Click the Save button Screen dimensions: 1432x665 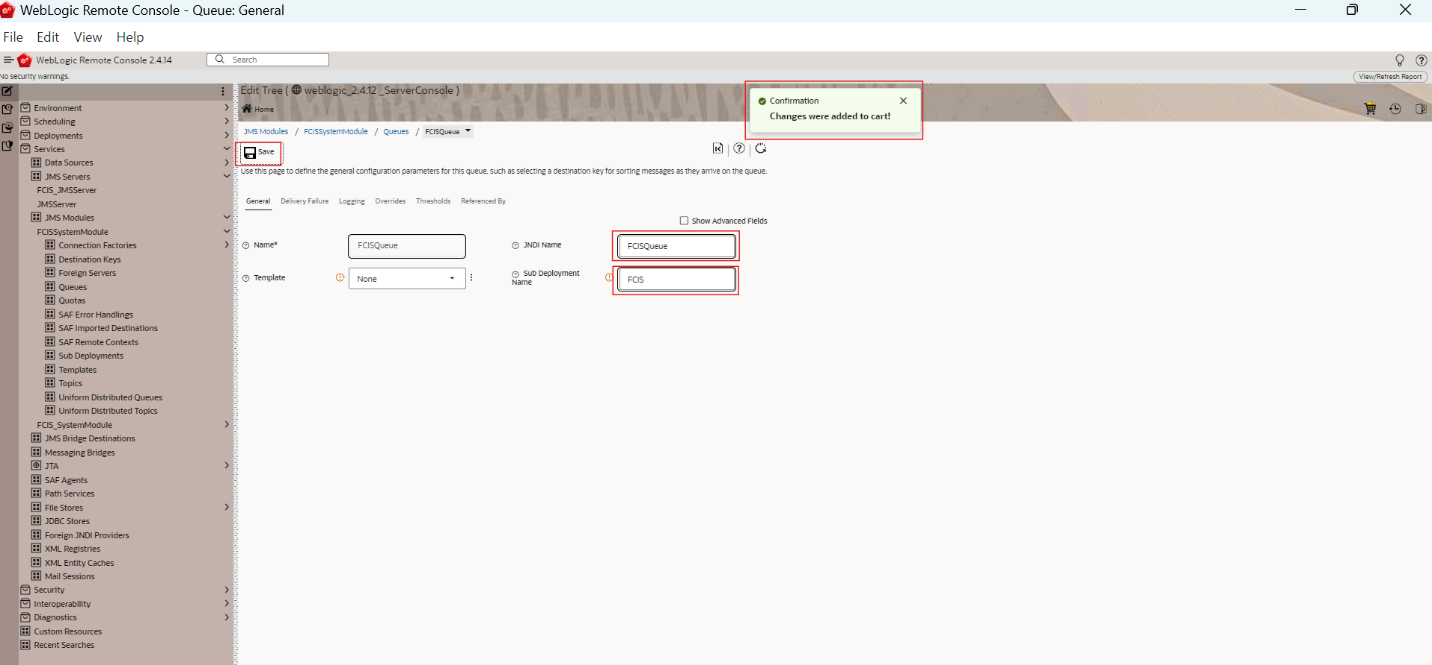tap(259, 152)
